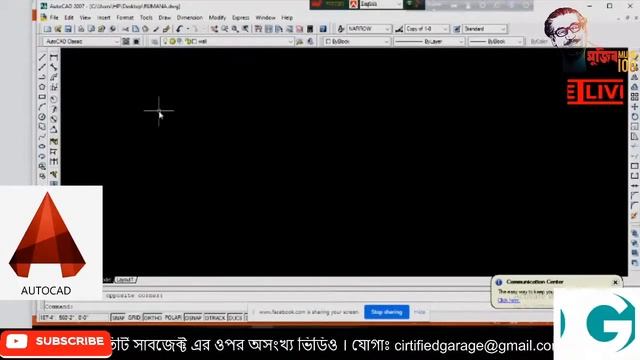Open the Properties palette icon
640x360 pixels.
258,29
